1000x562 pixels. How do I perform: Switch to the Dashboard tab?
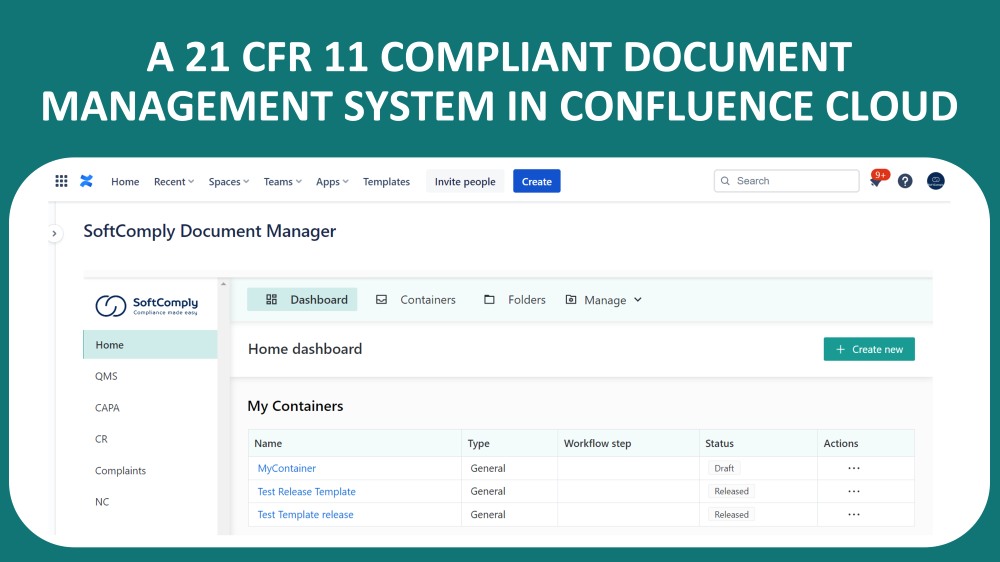click(x=302, y=299)
